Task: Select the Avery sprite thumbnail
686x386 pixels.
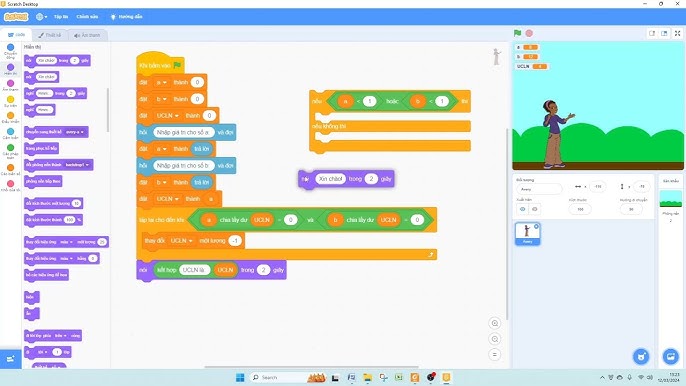Action: pos(527,233)
